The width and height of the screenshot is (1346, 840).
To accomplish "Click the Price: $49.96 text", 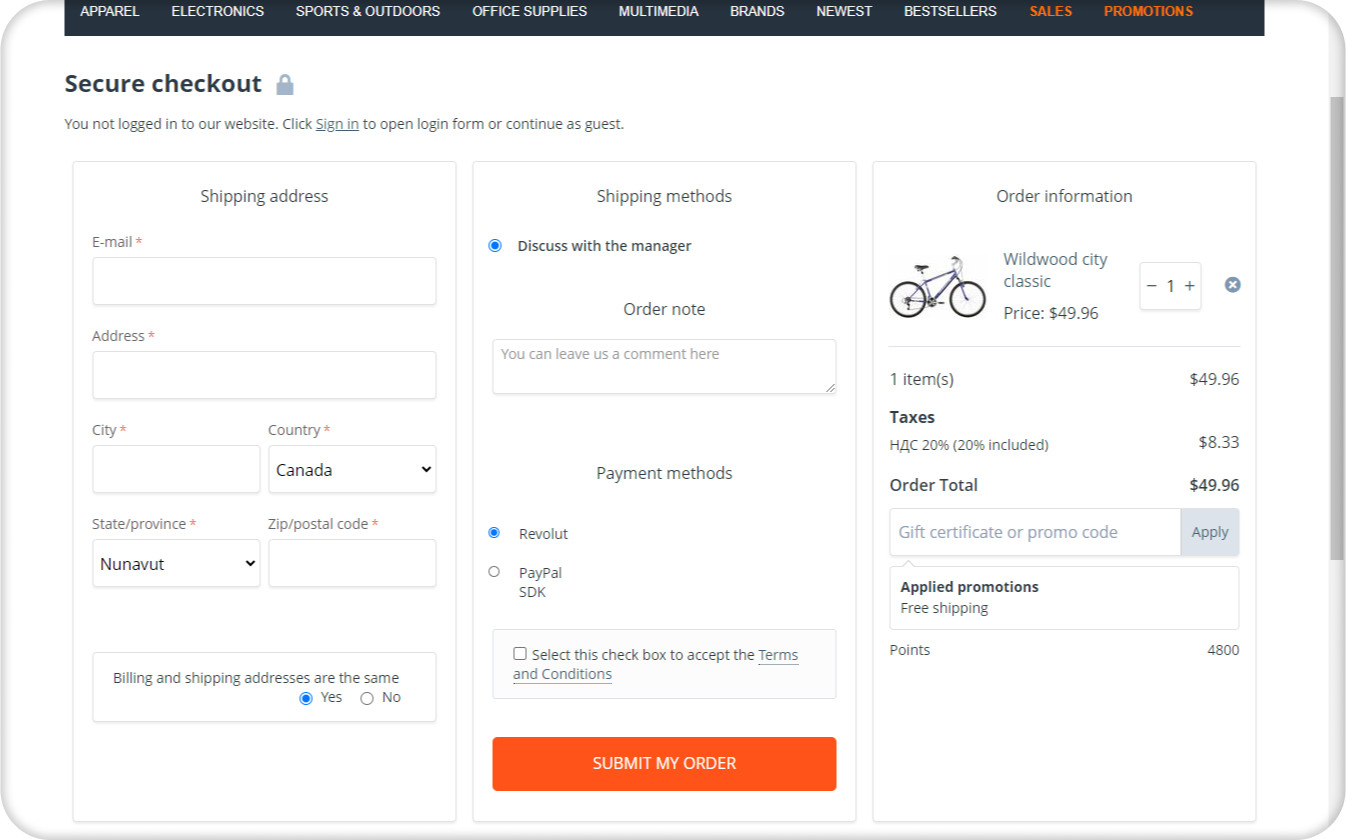I will [x=1051, y=313].
